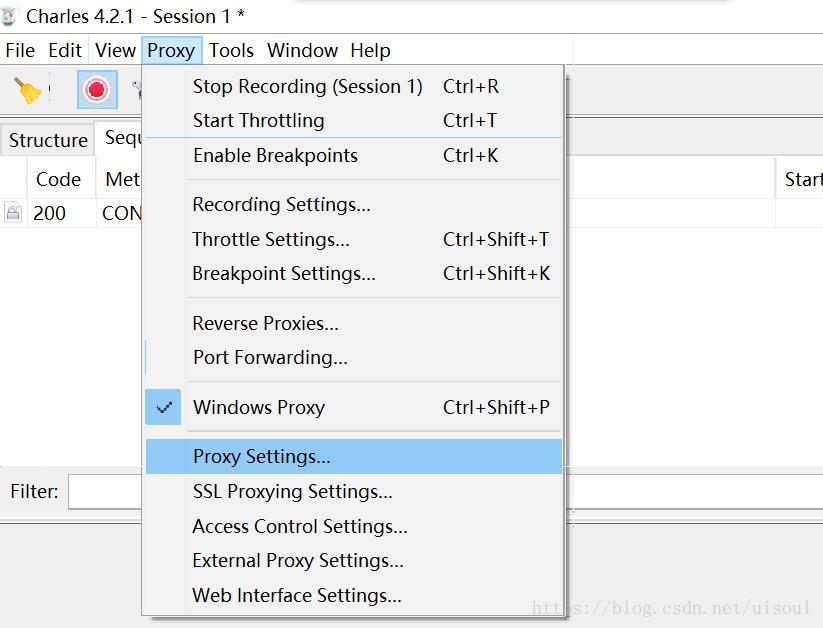Open the Help menu
The height and width of the screenshot is (628, 823).
pos(370,50)
